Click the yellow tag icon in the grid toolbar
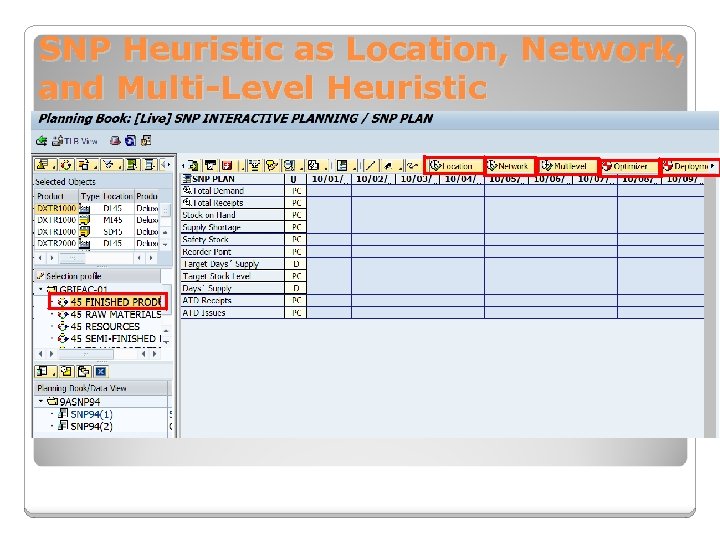720x540 pixels. pos(272,166)
